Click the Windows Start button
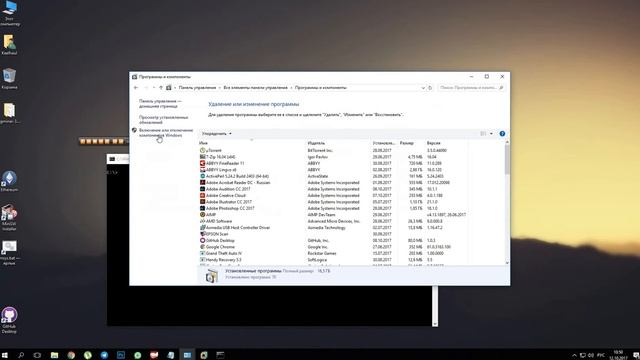Viewport: 640px width, 360px height. [x=5, y=355]
